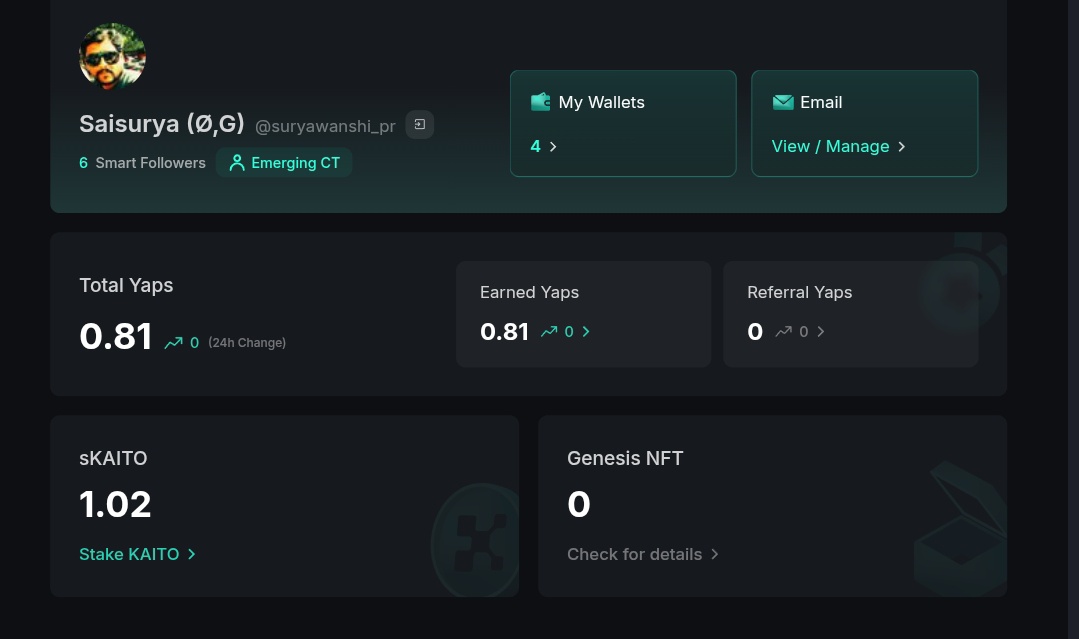The height and width of the screenshot is (639, 1079).
Task: Click the page vertical scrollbar
Action: pos(1073,319)
